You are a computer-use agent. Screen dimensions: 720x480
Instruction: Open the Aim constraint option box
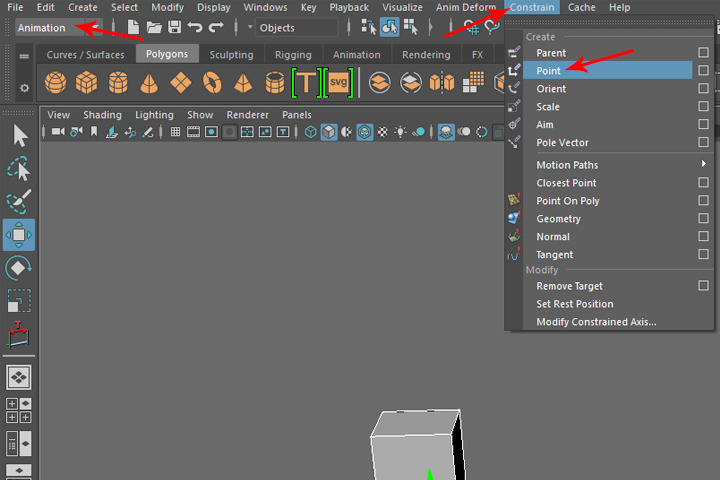click(x=704, y=124)
